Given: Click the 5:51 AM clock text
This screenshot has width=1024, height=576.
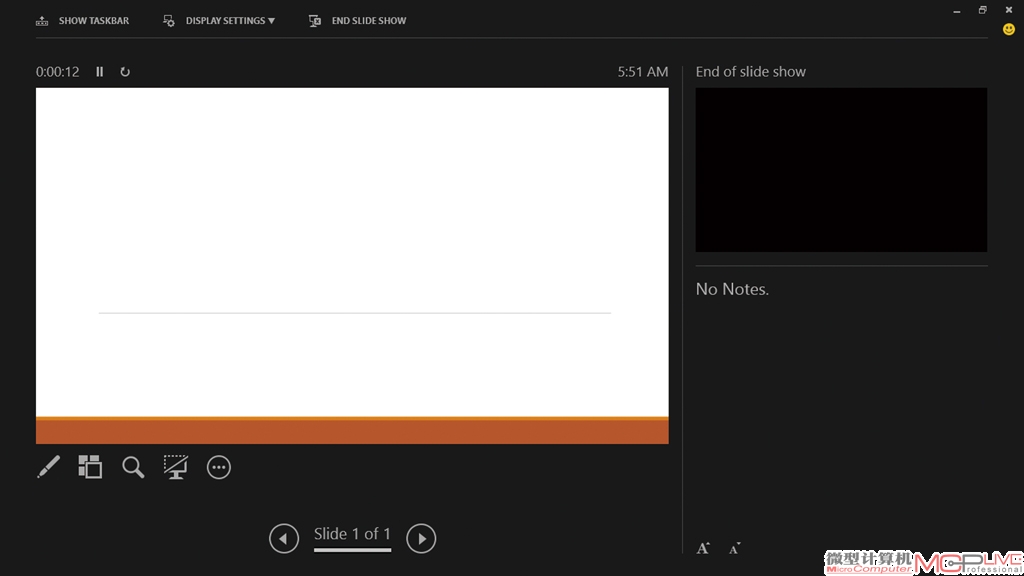Looking at the screenshot, I should (643, 72).
